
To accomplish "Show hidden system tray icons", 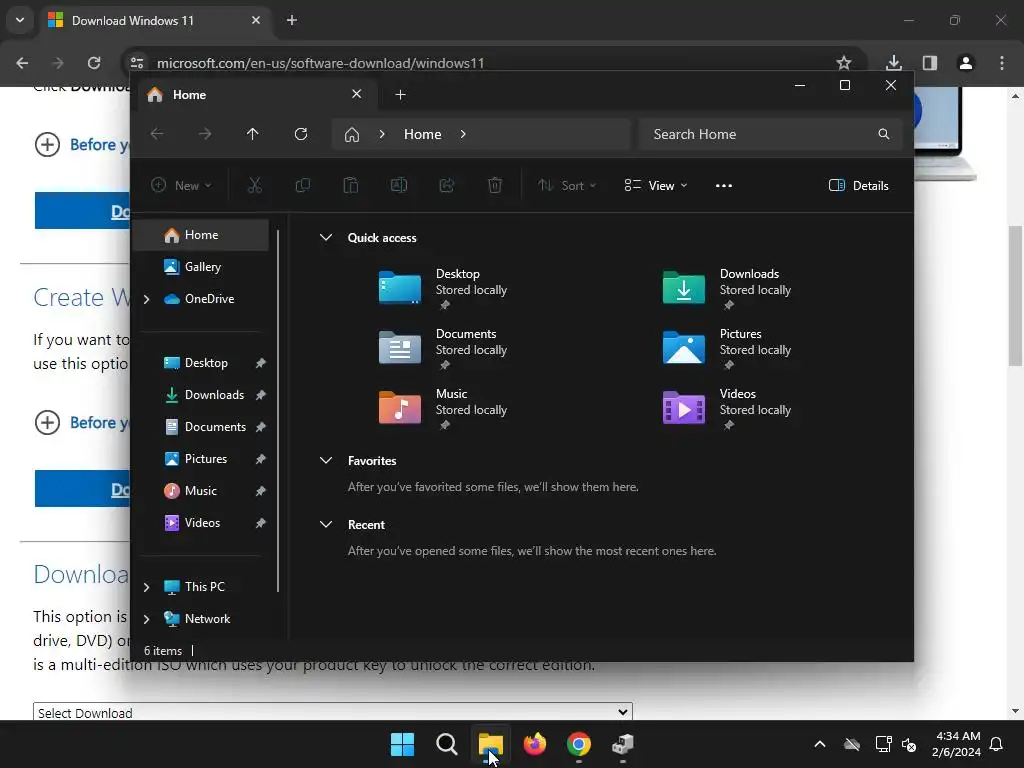I will [820, 744].
